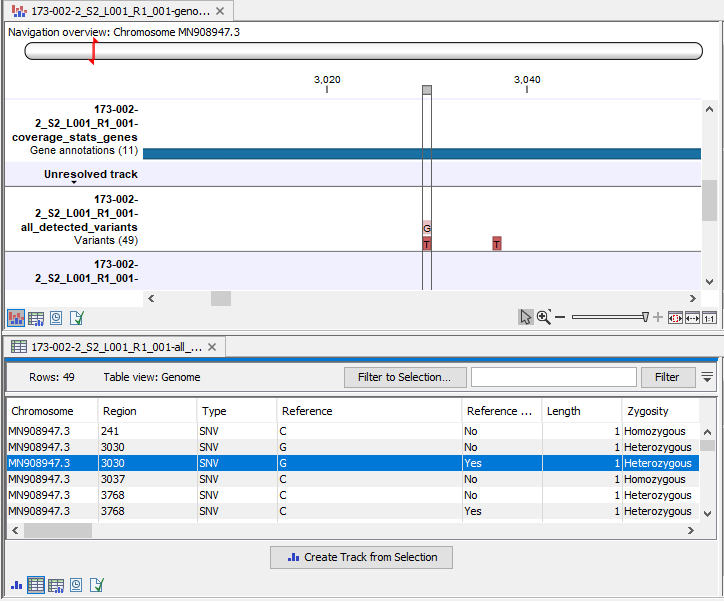The width and height of the screenshot is (724, 602).
Task: Open the table settings menu beside Filter
Action: click(707, 377)
